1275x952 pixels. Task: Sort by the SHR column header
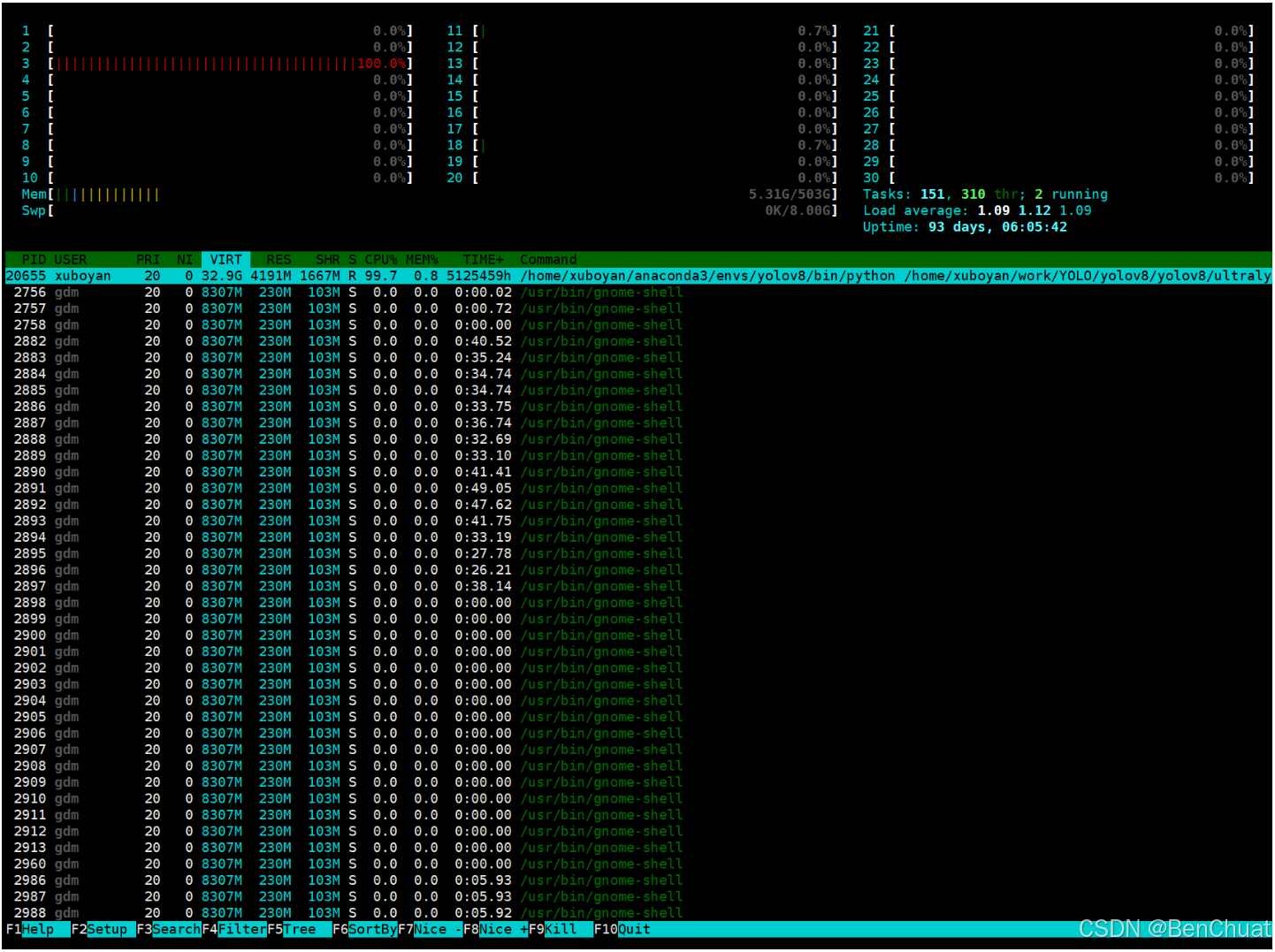[x=327, y=259]
